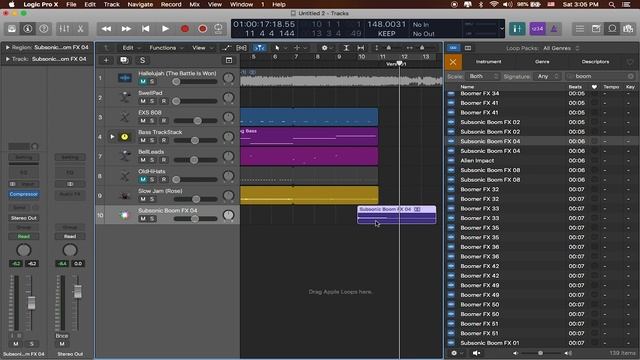
Task: Select the Descriptors tab in loop browser
Action: click(595, 62)
